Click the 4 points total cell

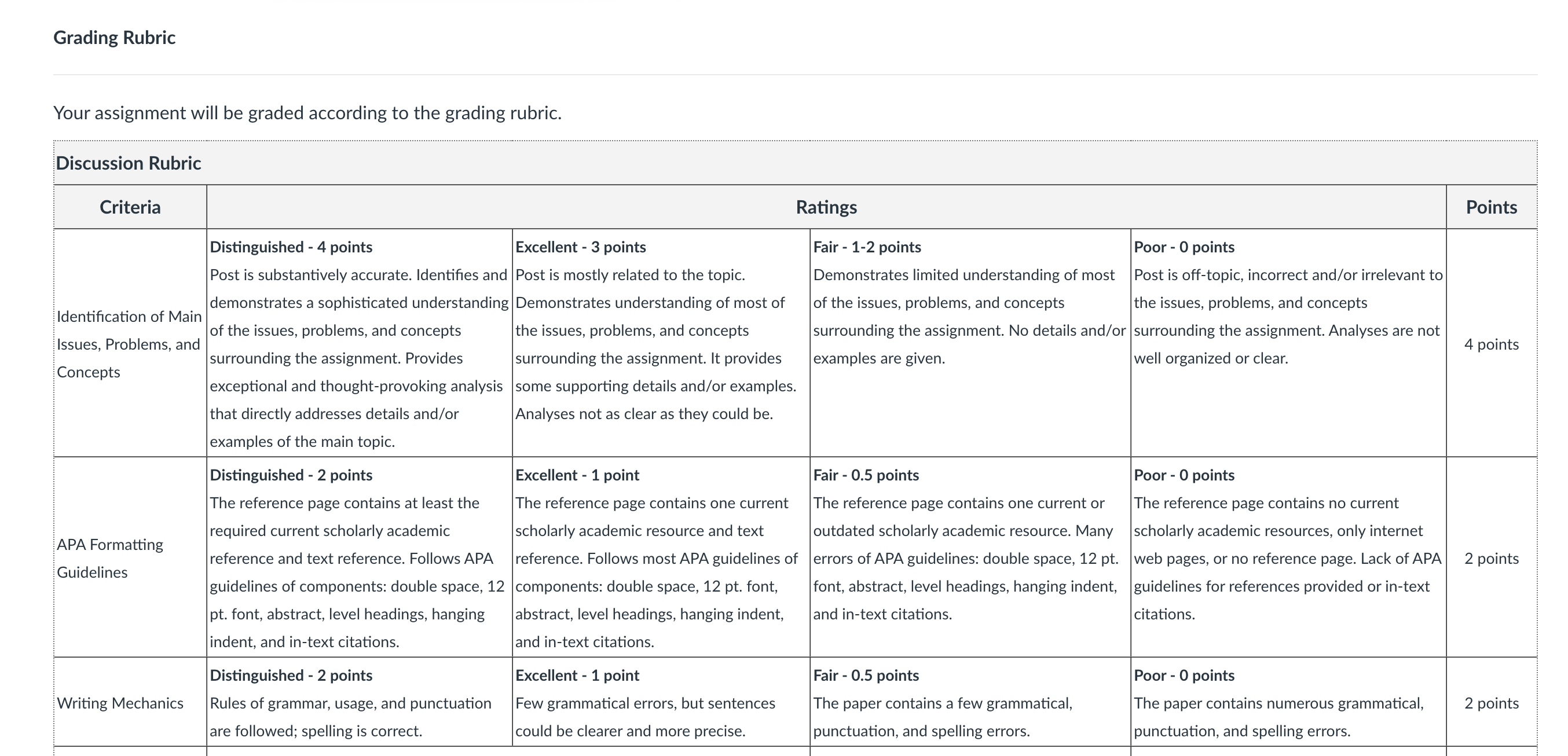1492,344
